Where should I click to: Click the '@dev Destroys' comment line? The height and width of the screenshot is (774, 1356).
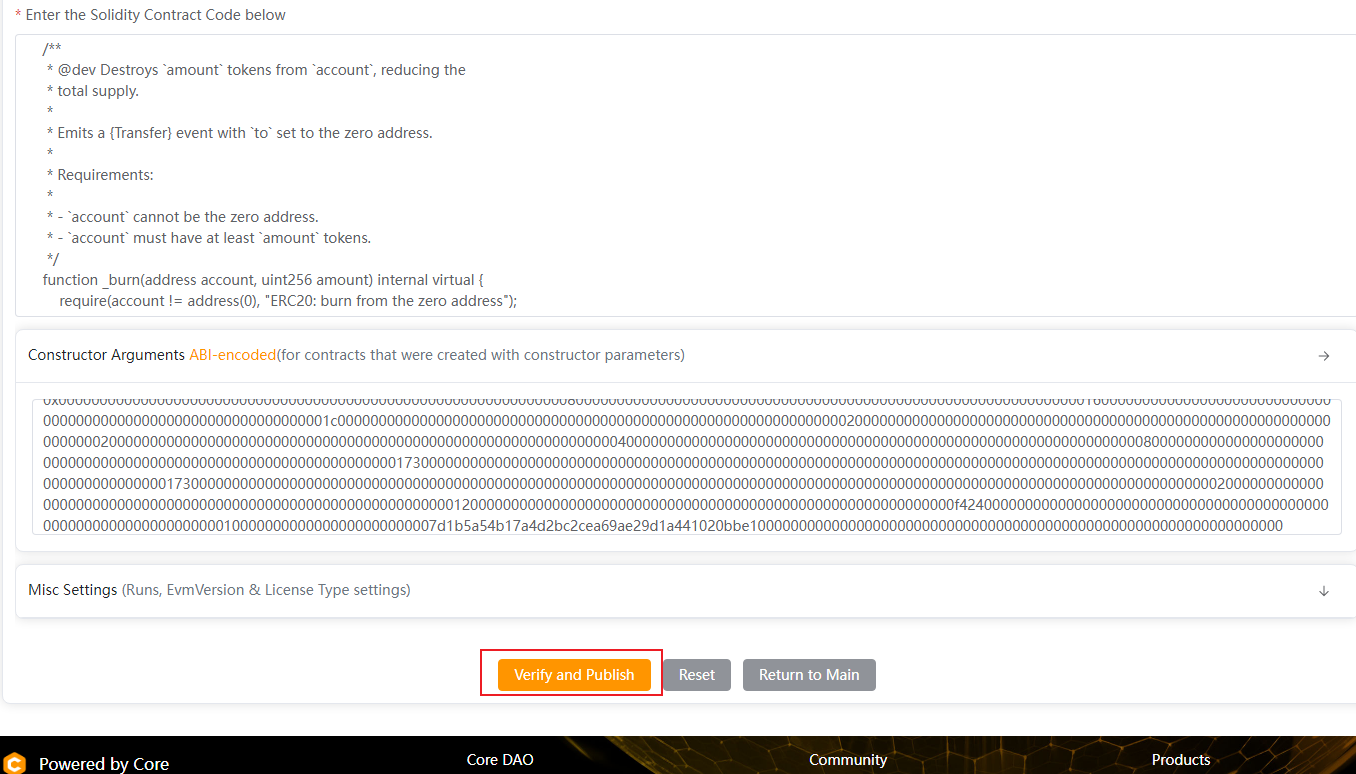point(260,70)
